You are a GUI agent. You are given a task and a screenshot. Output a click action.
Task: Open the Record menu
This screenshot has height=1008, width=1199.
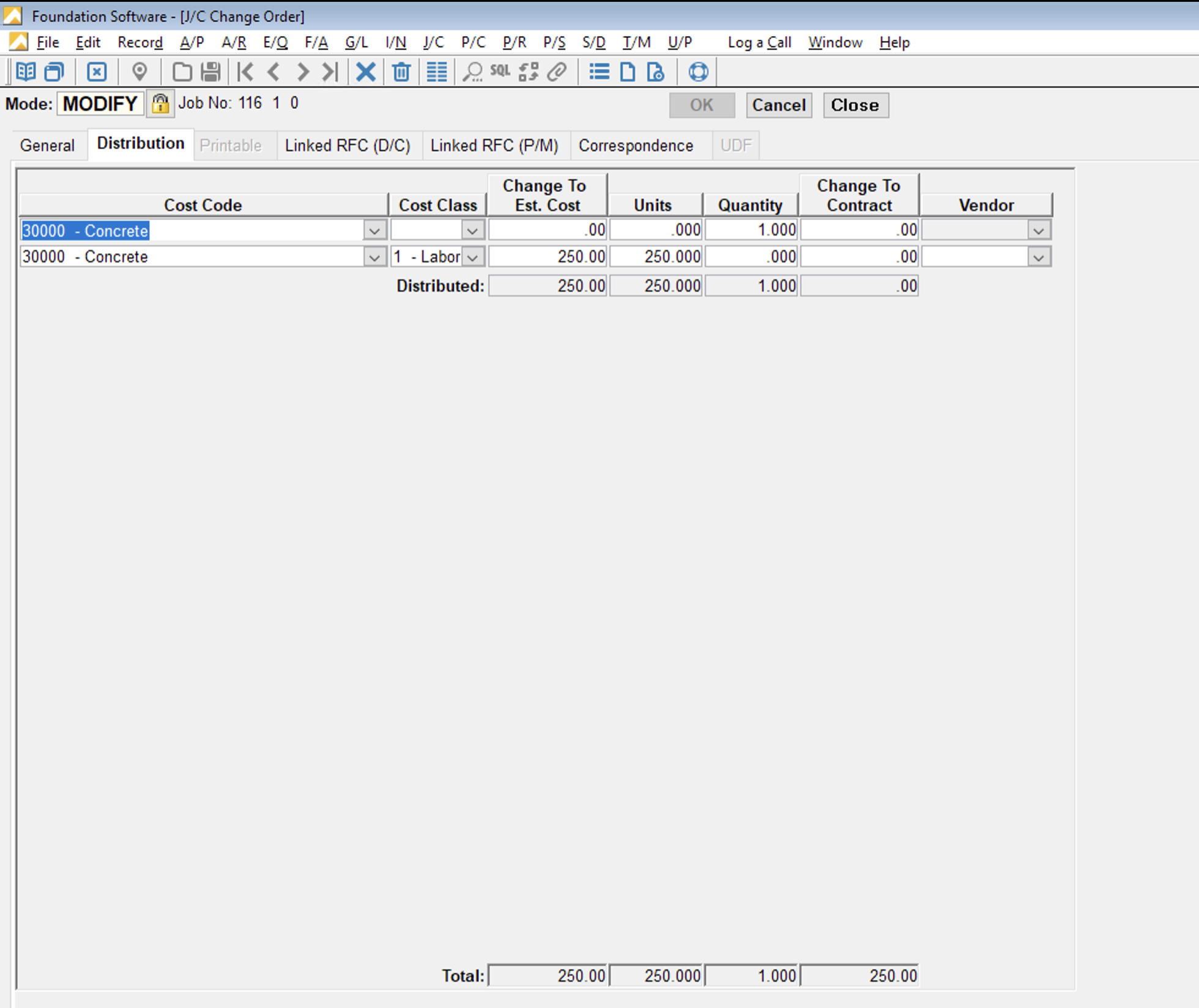point(140,42)
